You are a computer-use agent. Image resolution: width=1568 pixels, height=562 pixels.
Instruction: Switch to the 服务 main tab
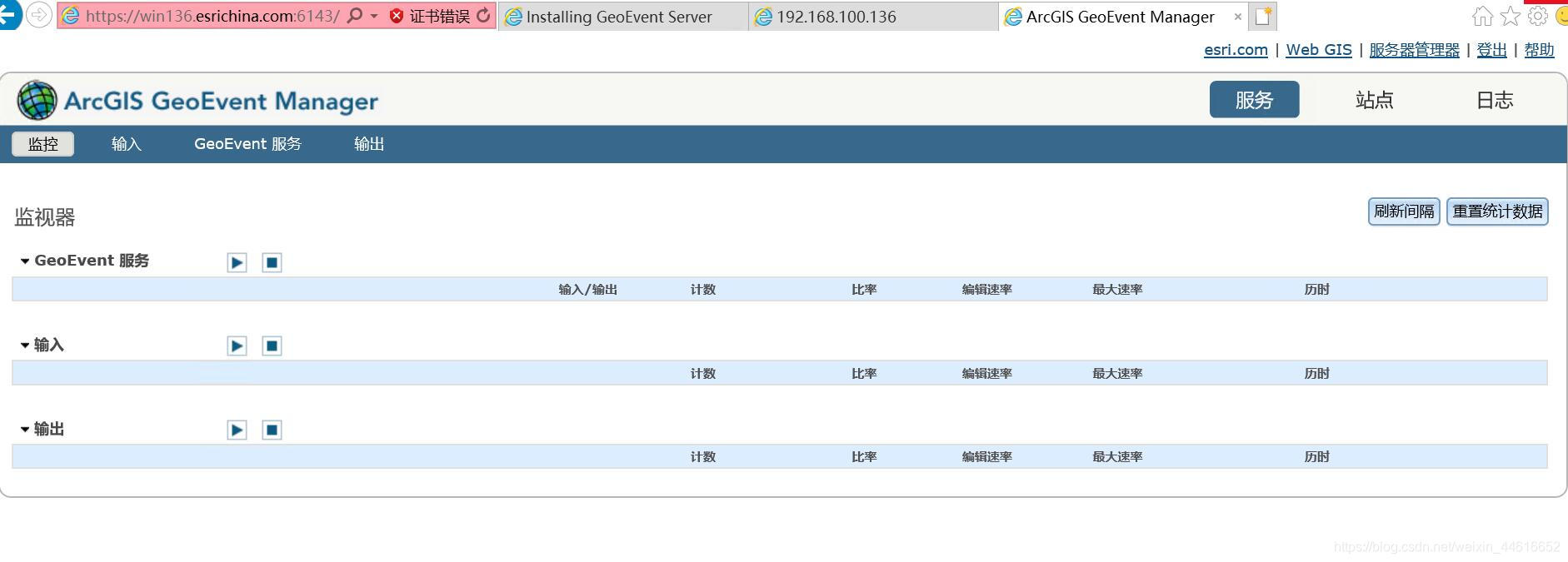click(1254, 100)
